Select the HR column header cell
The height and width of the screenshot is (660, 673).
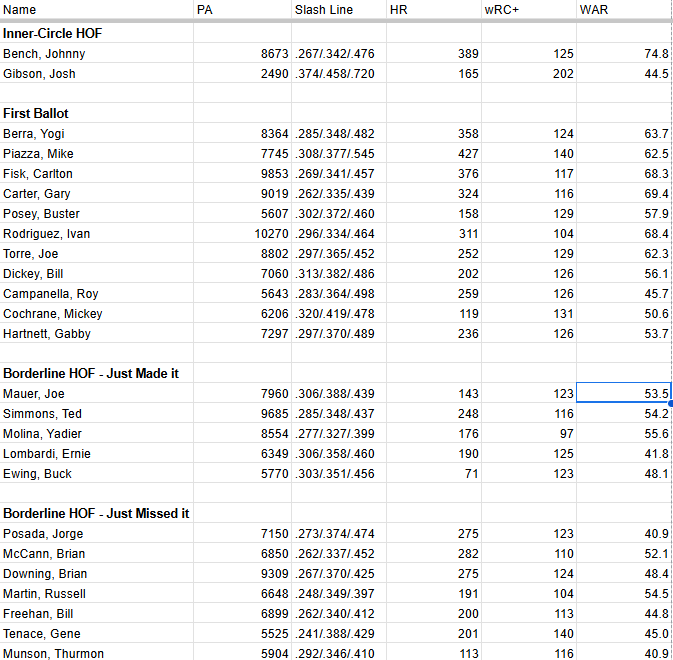coord(434,10)
